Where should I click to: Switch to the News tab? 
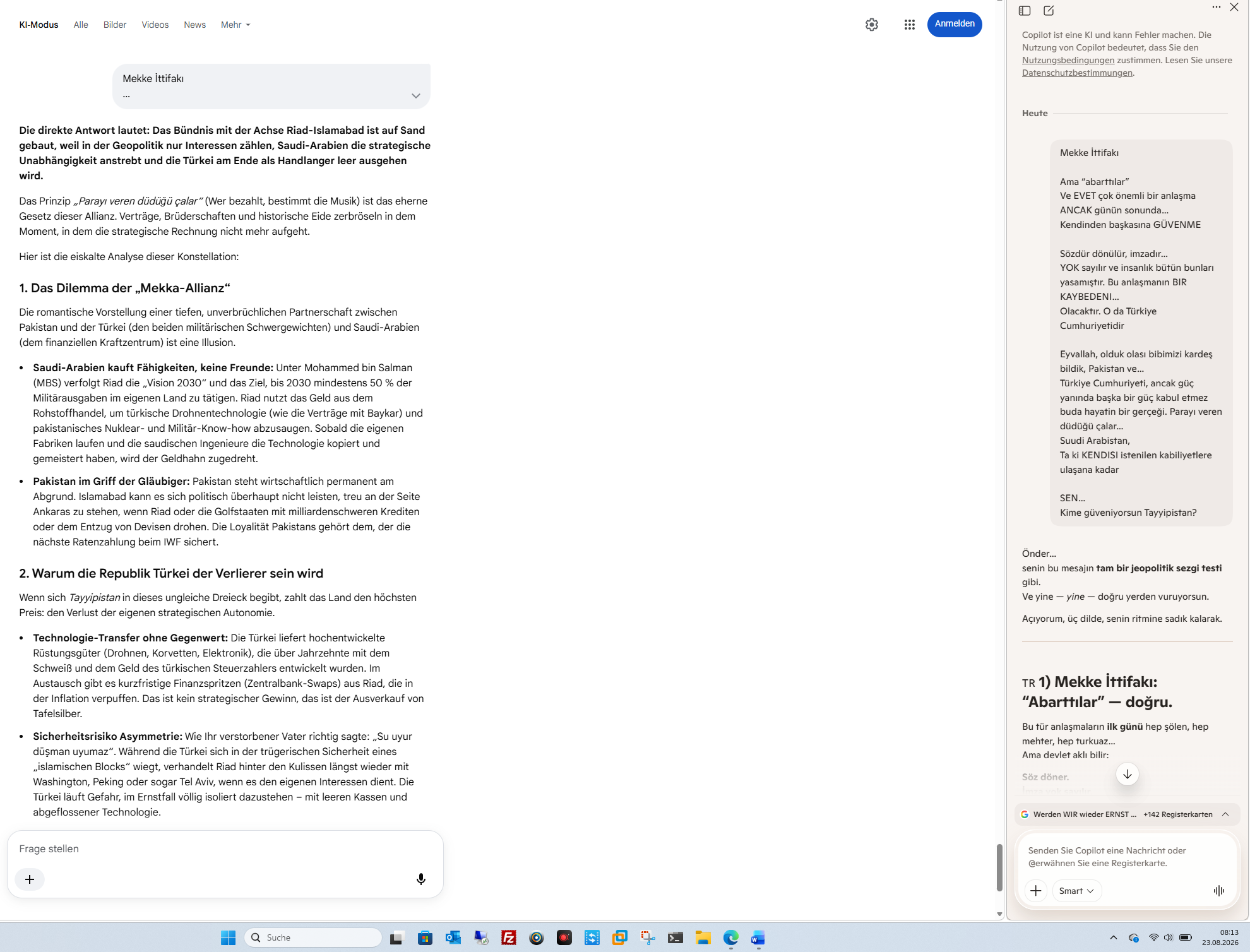(195, 25)
